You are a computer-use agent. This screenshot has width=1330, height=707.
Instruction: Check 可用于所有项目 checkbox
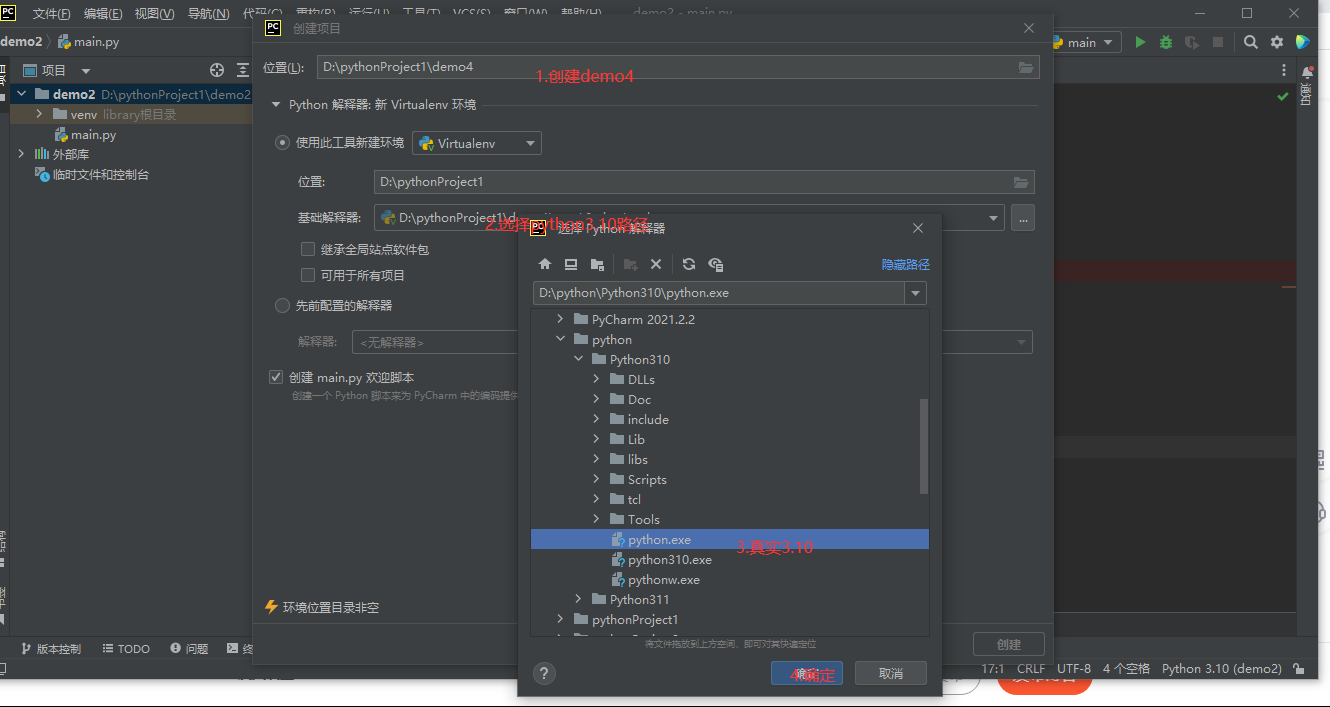coord(308,275)
